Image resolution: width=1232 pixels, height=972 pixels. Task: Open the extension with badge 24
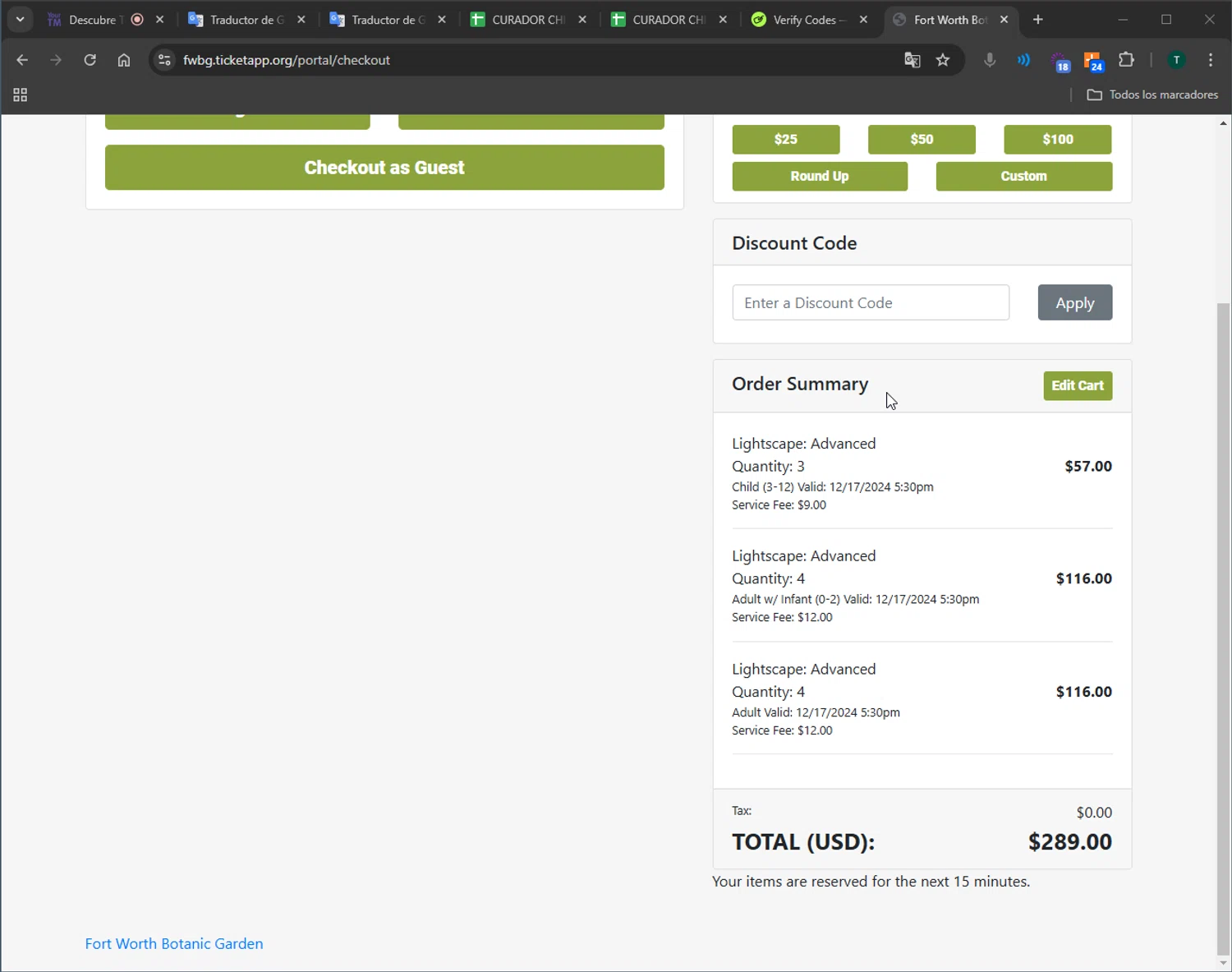tap(1093, 61)
